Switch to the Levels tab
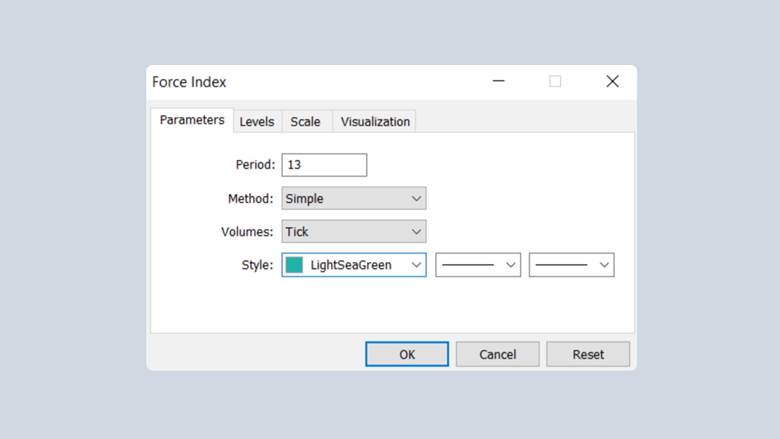The image size is (780, 439). 257,122
